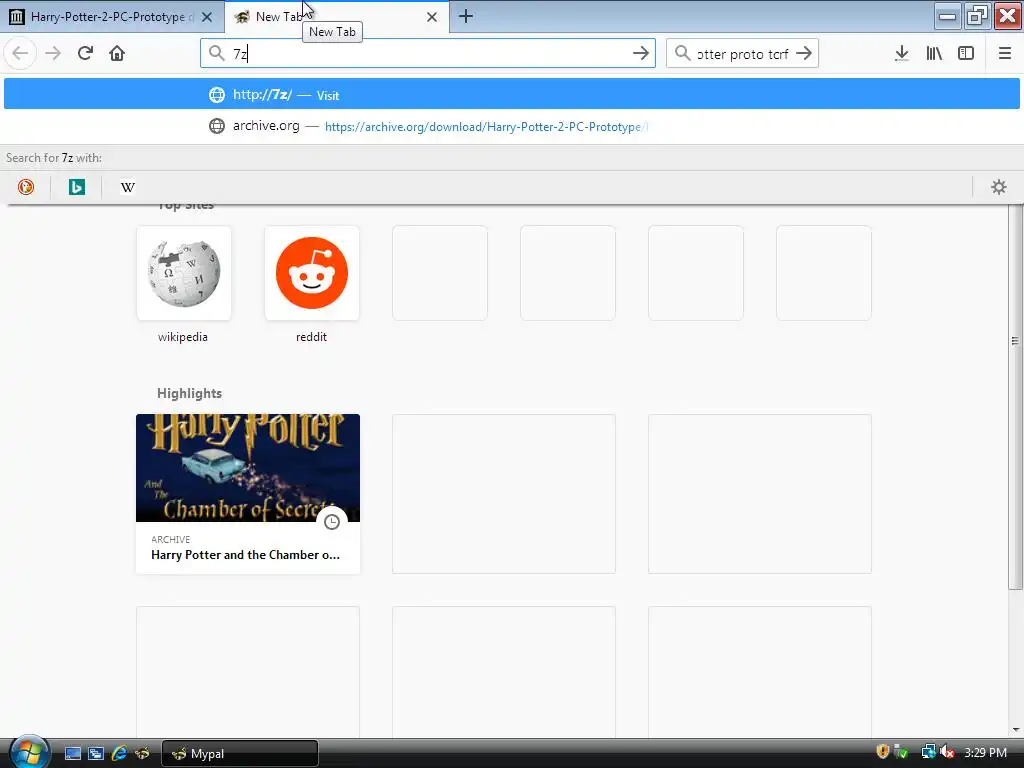The width and height of the screenshot is (1024, 768).
Task: Click the page vertical scrollbar
Action: (1016, 396)
